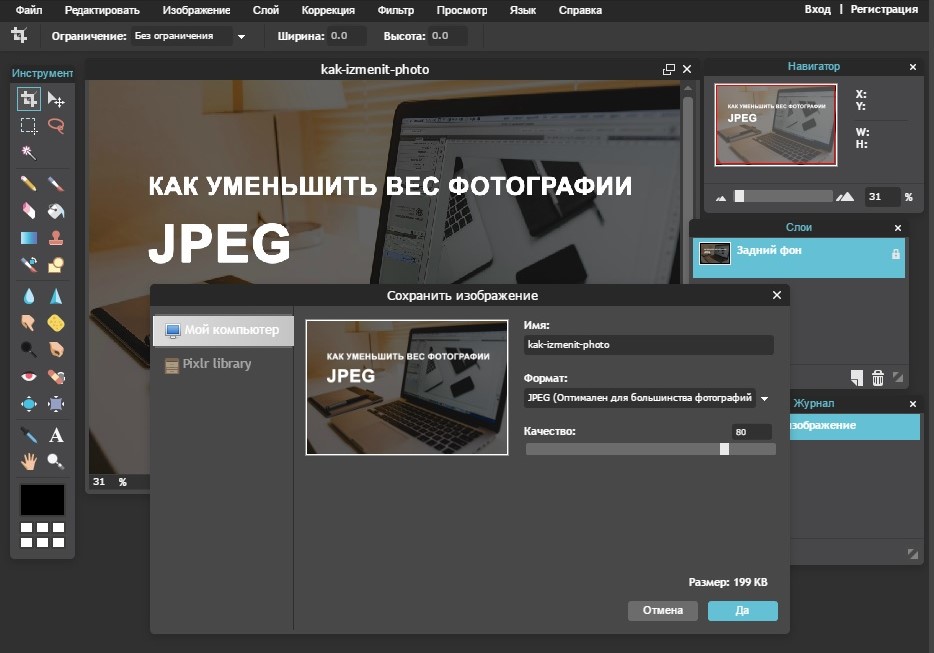Open the Ограничение constraint dropdown
934x653 pixels.
241,36
